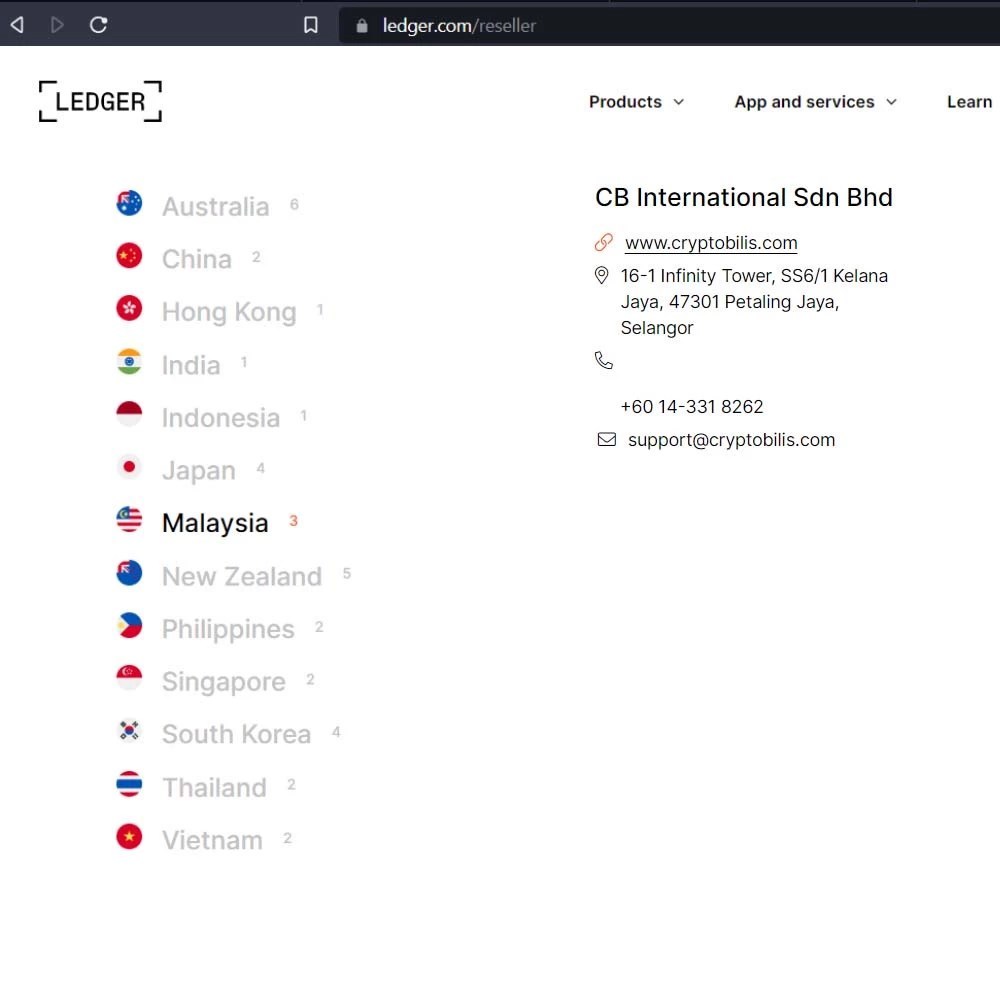Pick Vietnam in the country list
The image size is (1000, 1000).
212,841
